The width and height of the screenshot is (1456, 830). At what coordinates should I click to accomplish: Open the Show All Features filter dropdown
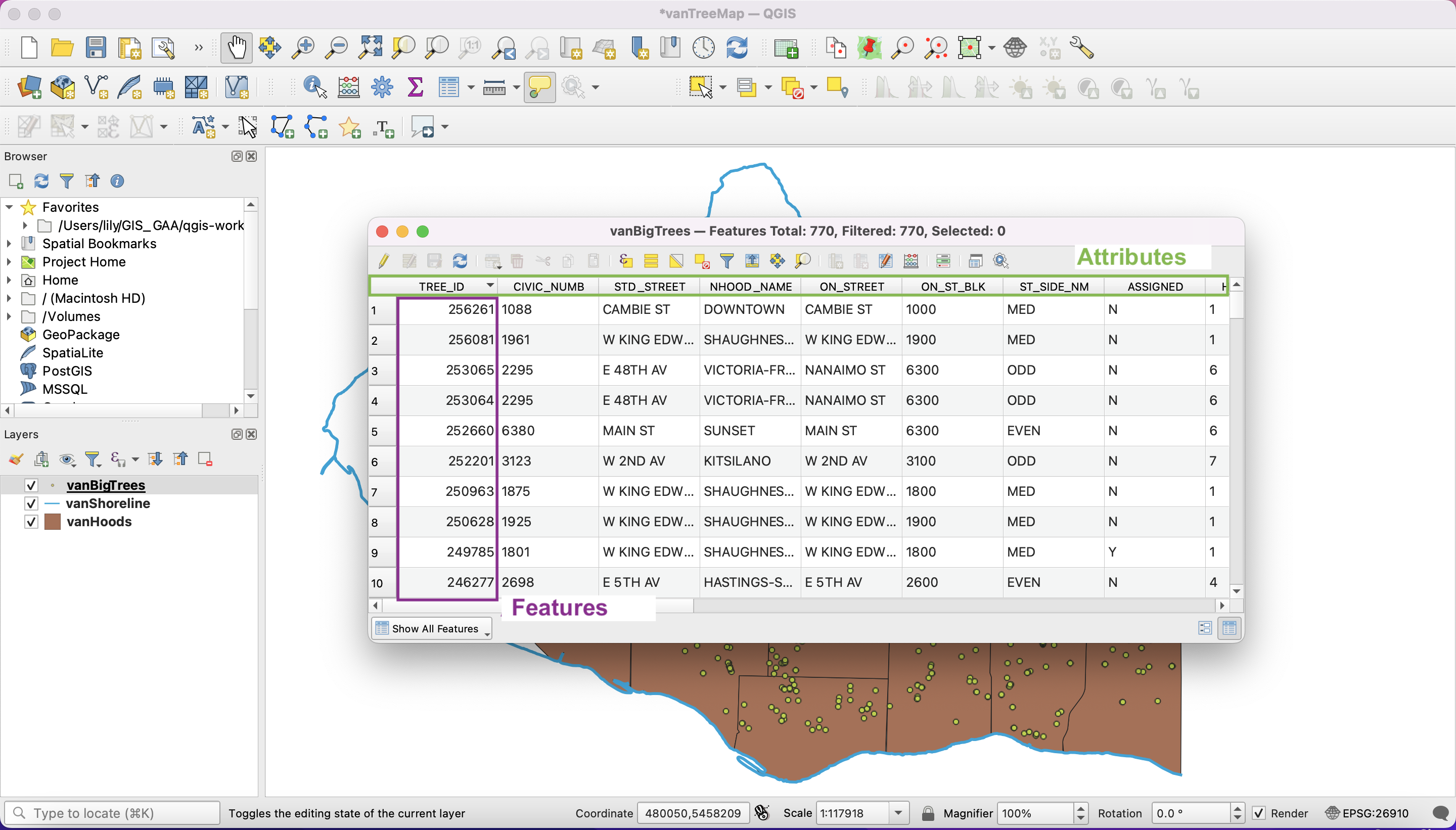click(432, 628)
